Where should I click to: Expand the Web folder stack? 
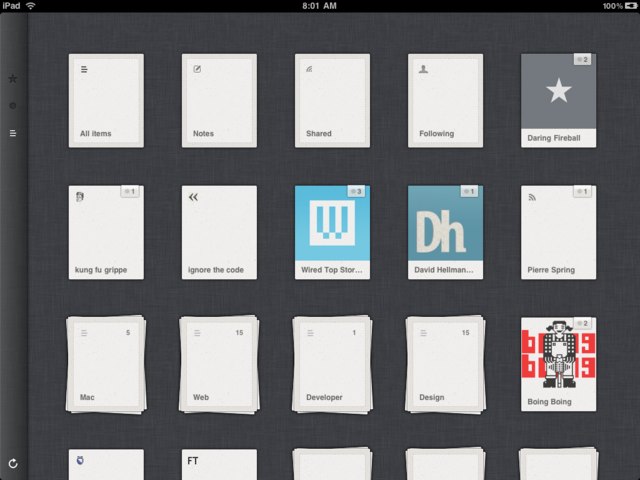tap(219, 364)
